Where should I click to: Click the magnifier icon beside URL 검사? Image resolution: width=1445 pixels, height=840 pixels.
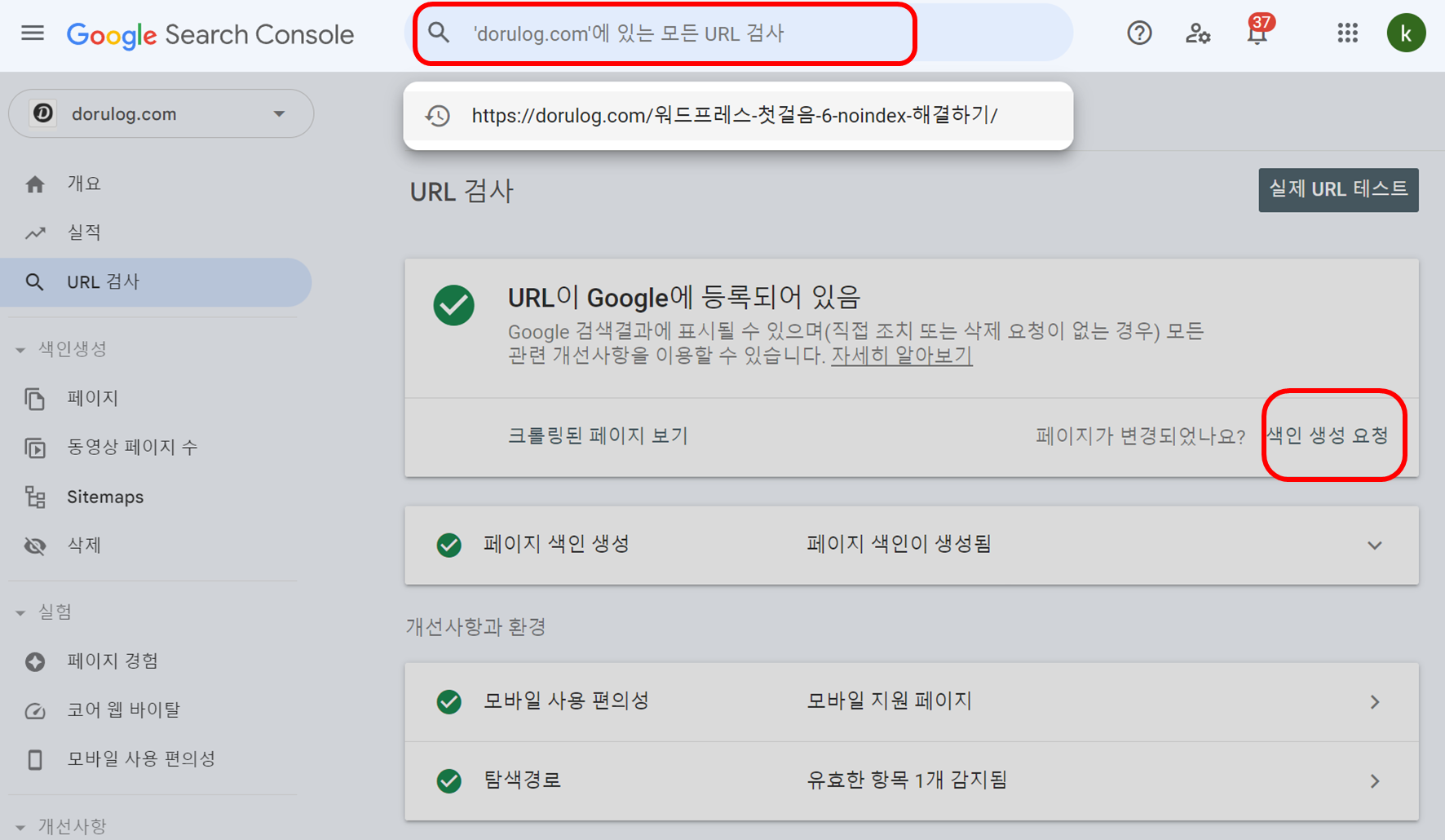click(34, 282)
